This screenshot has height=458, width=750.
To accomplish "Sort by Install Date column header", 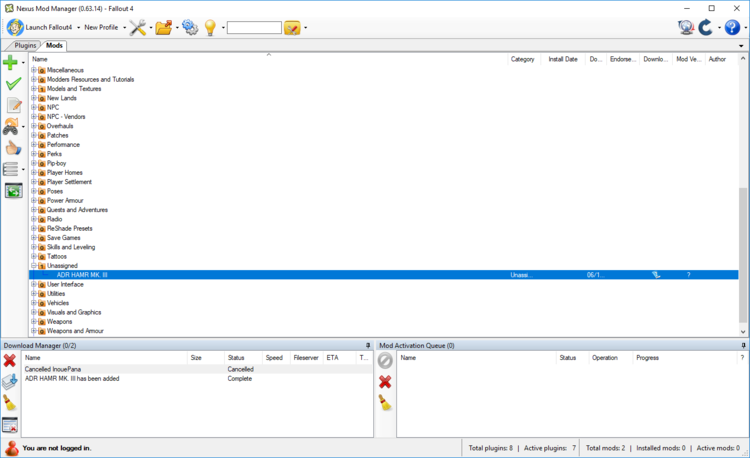I will tap(563, 59).
